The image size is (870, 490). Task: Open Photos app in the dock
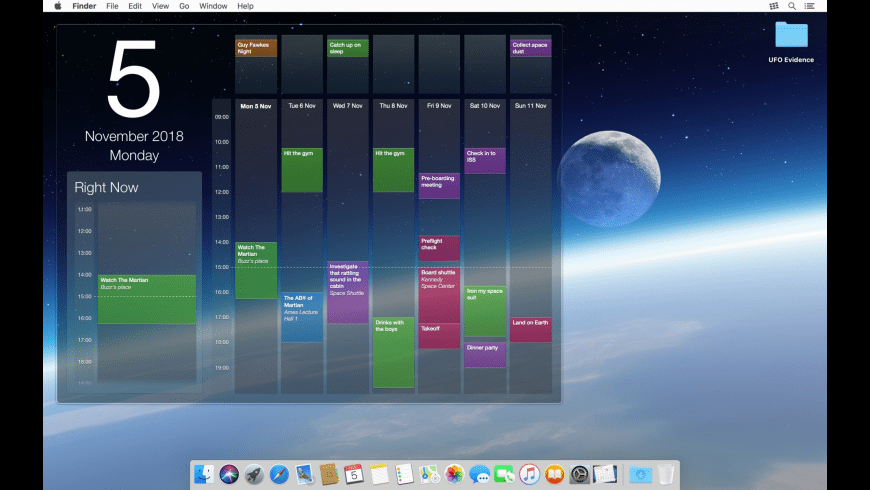point(454,475)
